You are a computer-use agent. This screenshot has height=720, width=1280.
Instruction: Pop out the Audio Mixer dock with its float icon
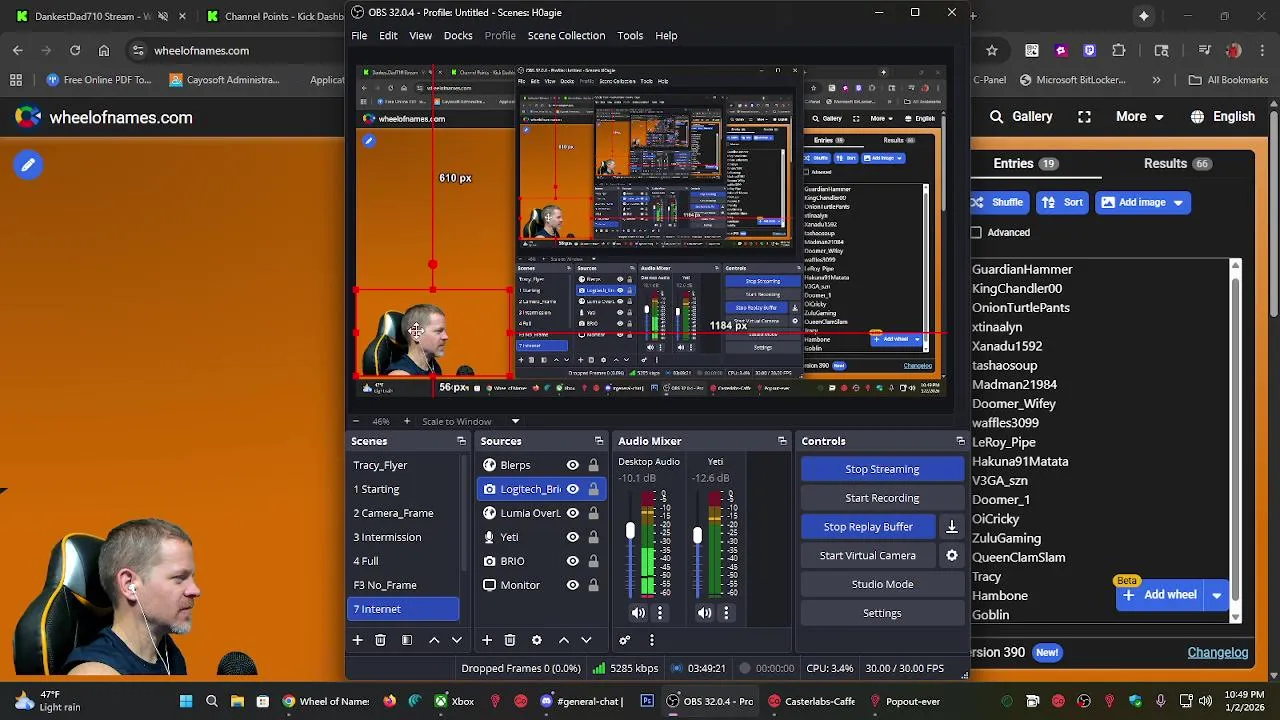(782, 441)
